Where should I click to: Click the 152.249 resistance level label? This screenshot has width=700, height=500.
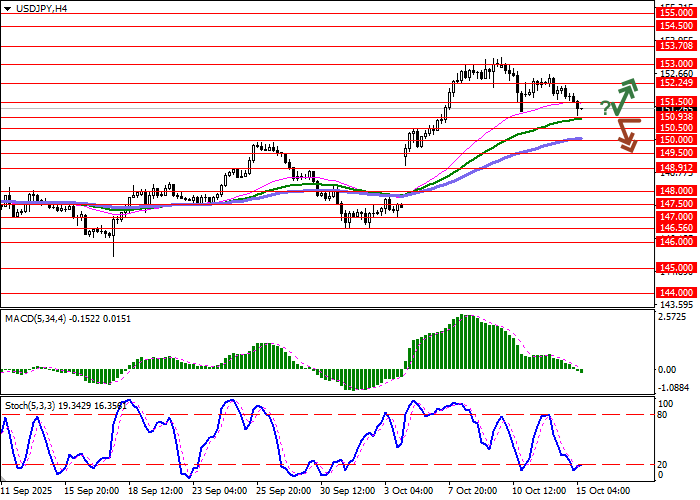(x=676, y=83)
